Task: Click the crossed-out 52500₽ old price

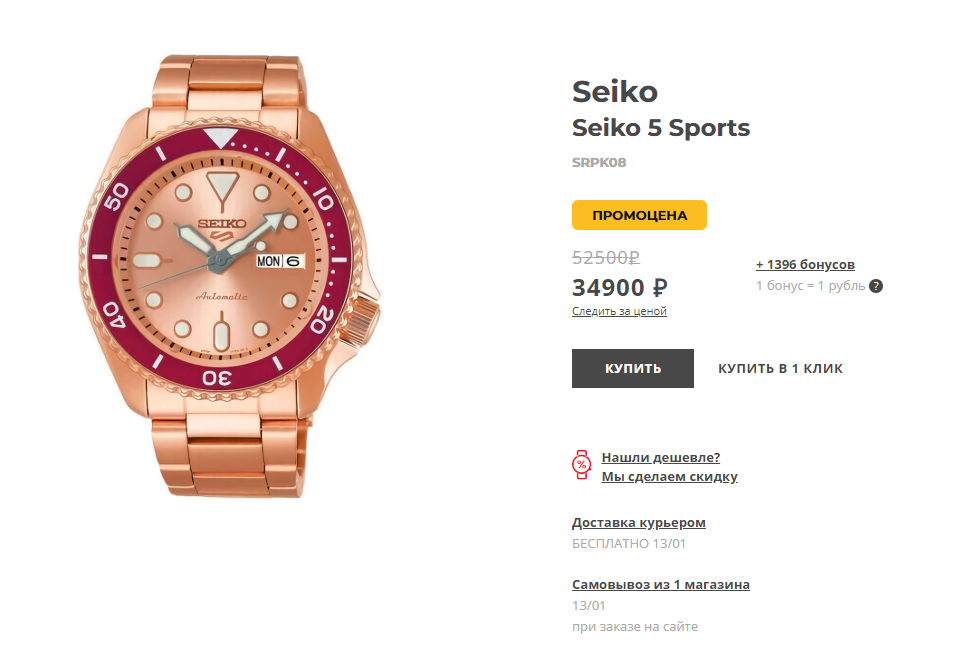Action: pos(606,257)
